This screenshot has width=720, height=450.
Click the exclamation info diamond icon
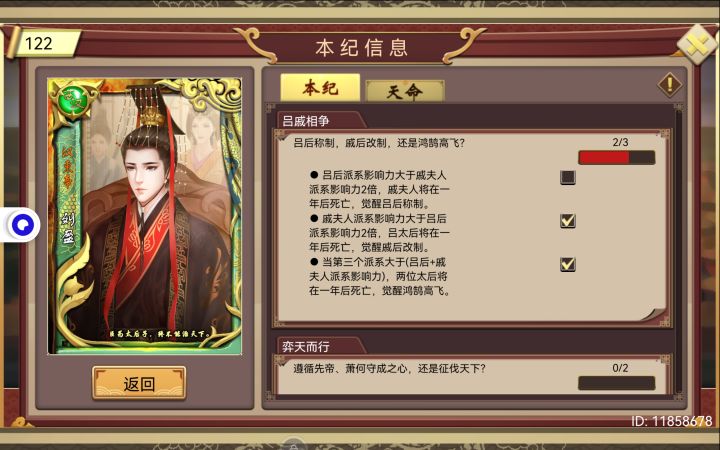pyautogui.click(x=669, y=84)
